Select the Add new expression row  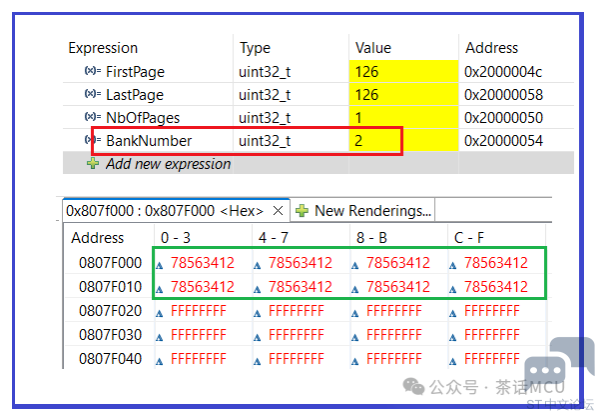pyautogui.click(x=168, y=164)
